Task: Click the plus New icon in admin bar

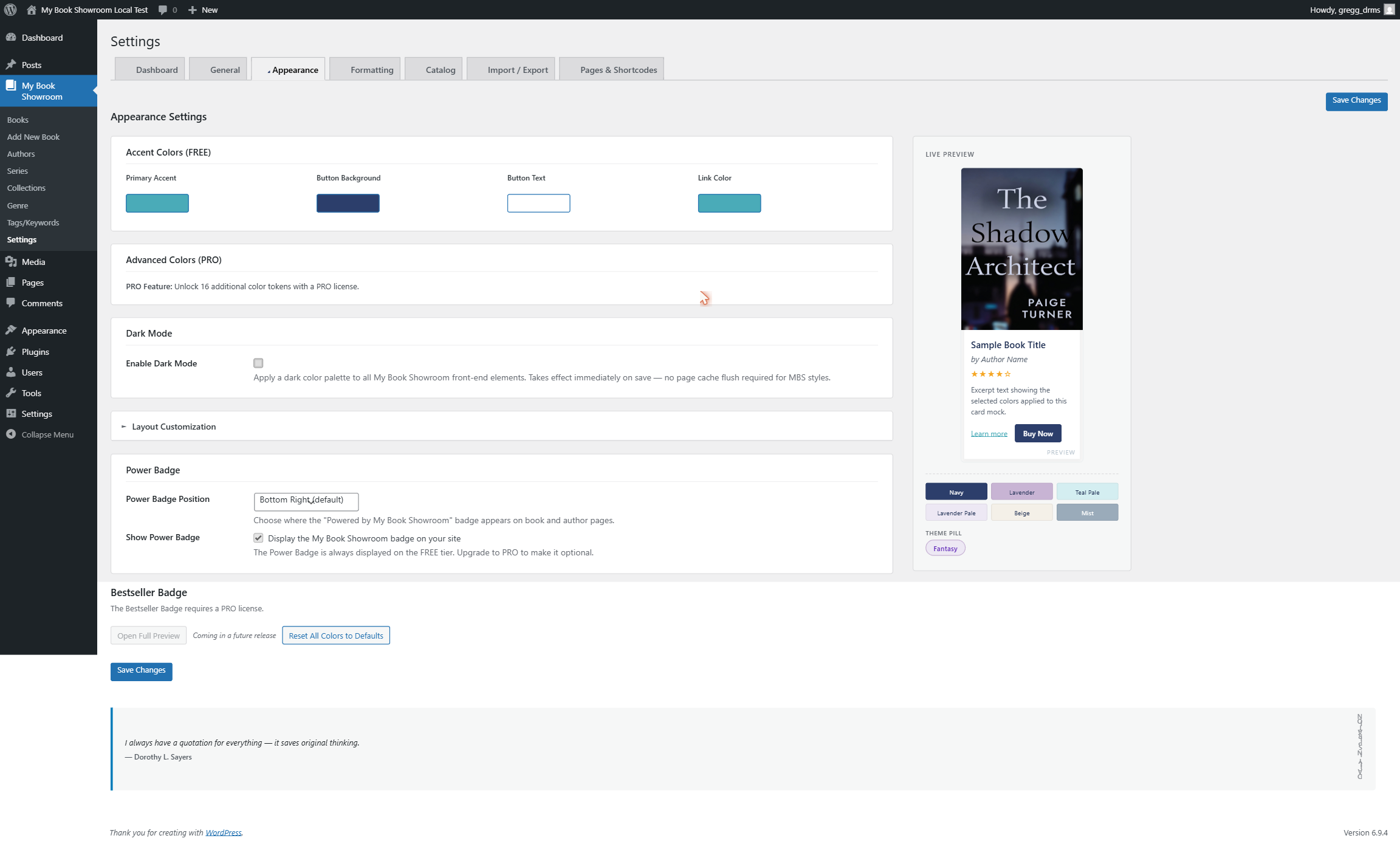Action: point(192,10)
